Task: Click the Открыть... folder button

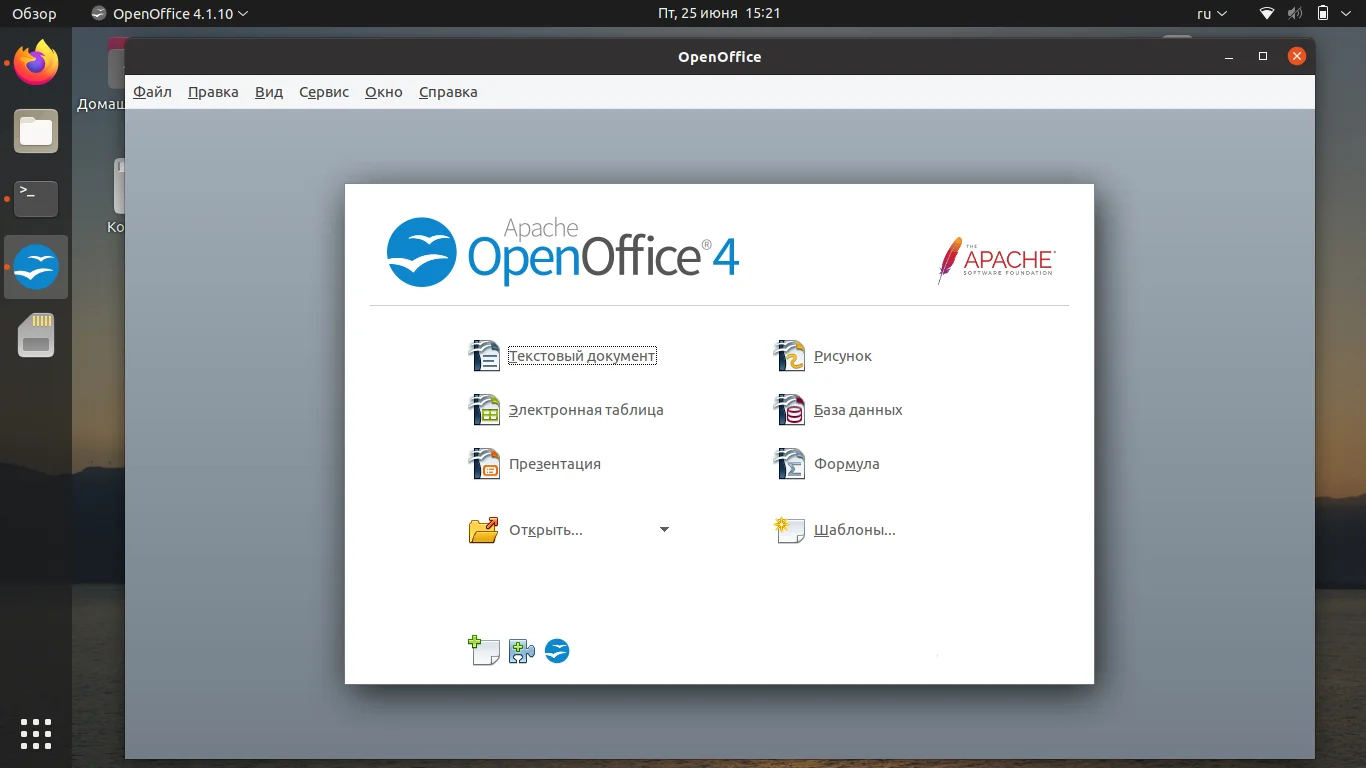Action: tap(526, 530)
